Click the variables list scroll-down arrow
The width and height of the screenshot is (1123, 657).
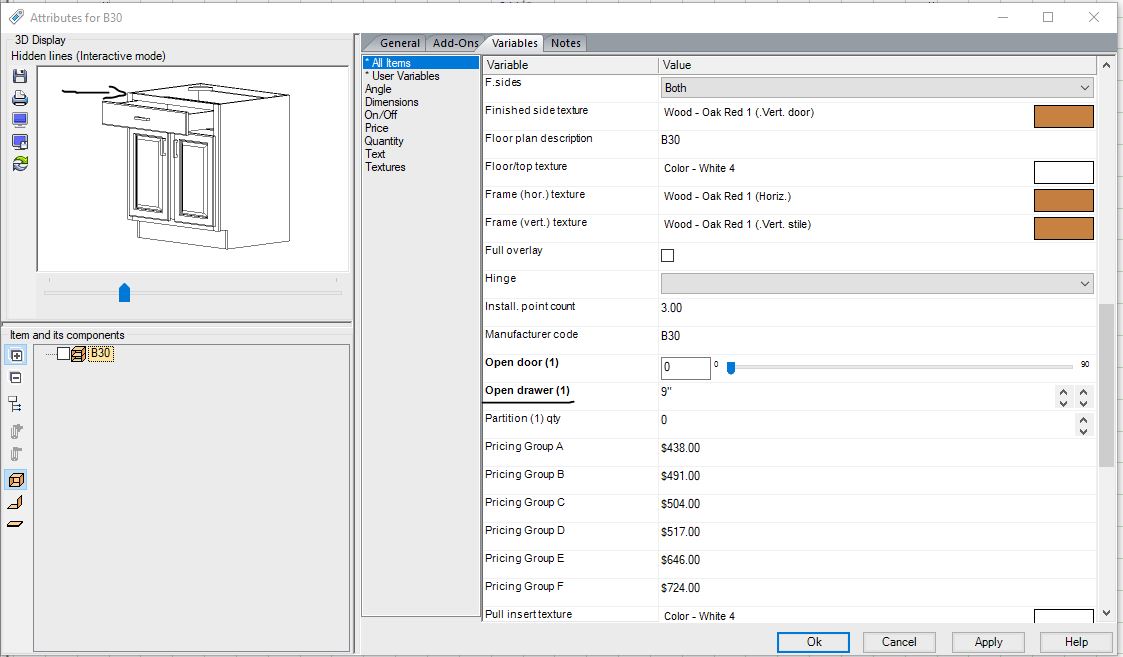[1107, 613]
